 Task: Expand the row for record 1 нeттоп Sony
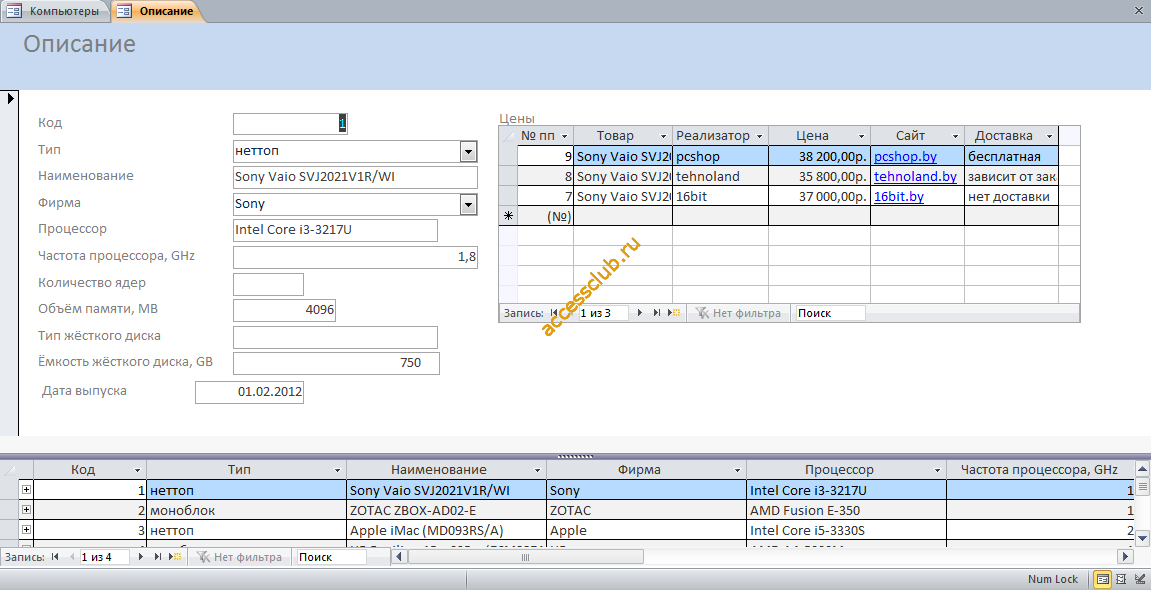(26, 490)
